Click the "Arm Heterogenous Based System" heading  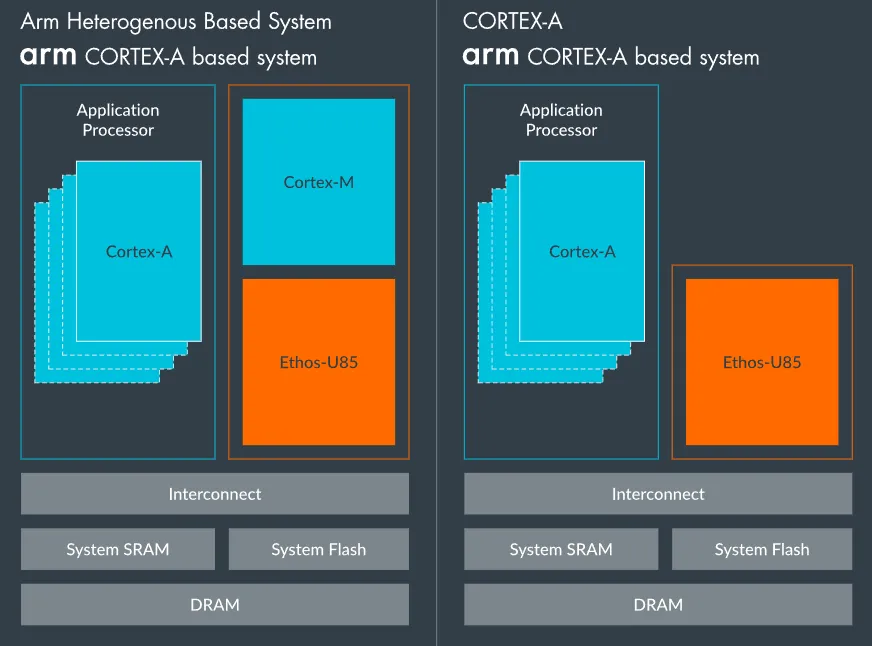coord(176,21)
